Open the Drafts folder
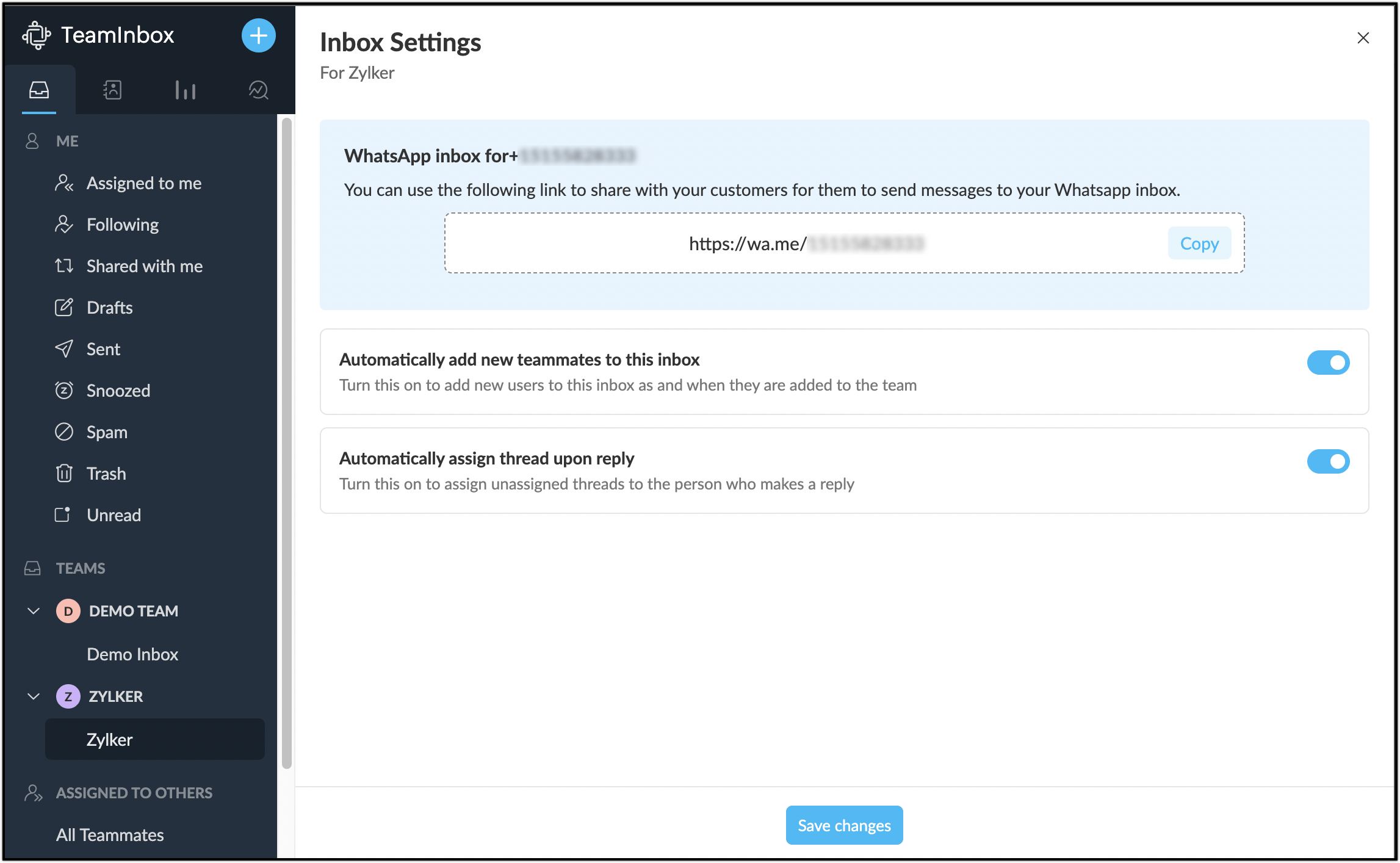 (109, 307)
